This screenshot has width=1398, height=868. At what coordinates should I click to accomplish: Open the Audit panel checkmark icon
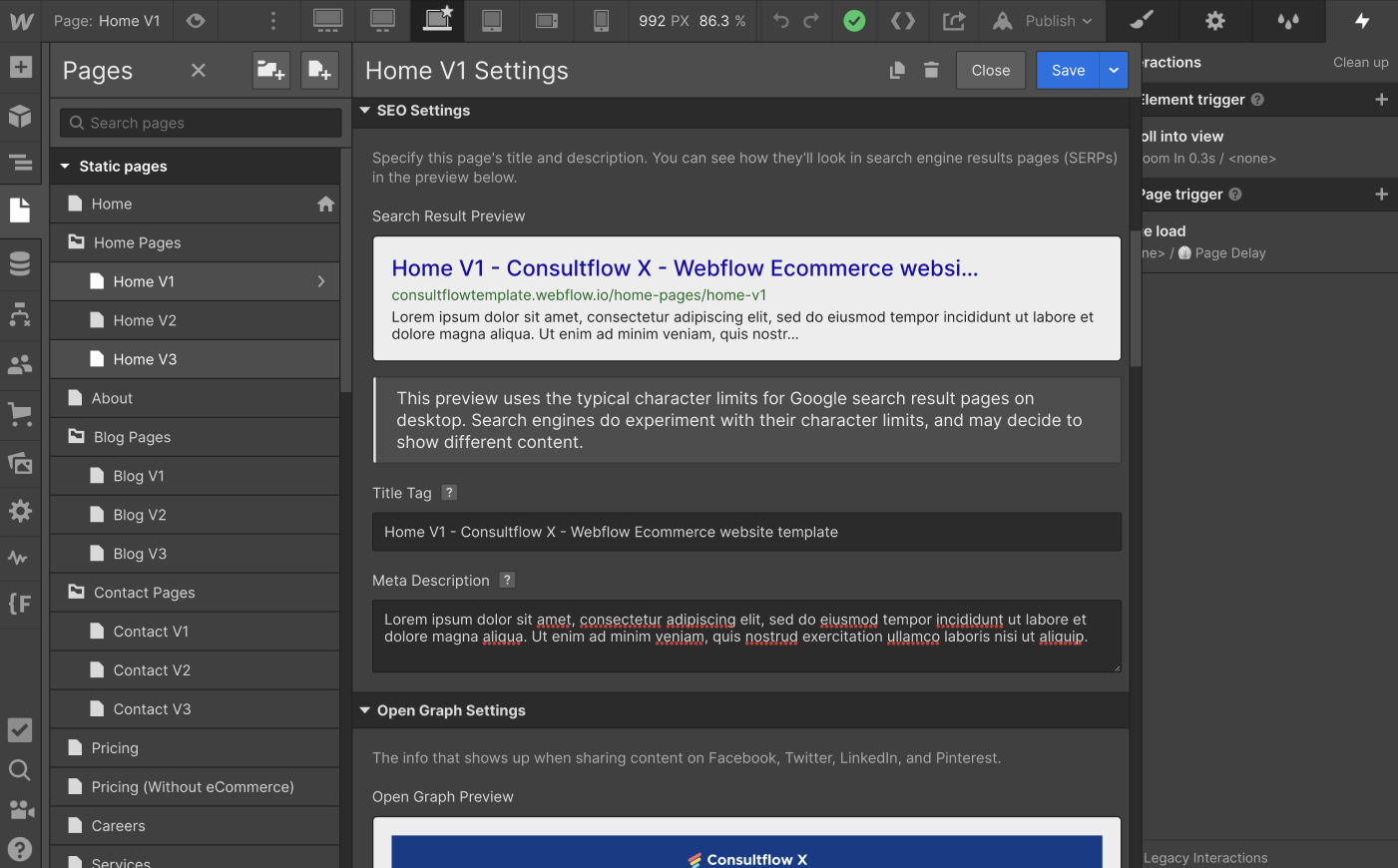point(20,730)
